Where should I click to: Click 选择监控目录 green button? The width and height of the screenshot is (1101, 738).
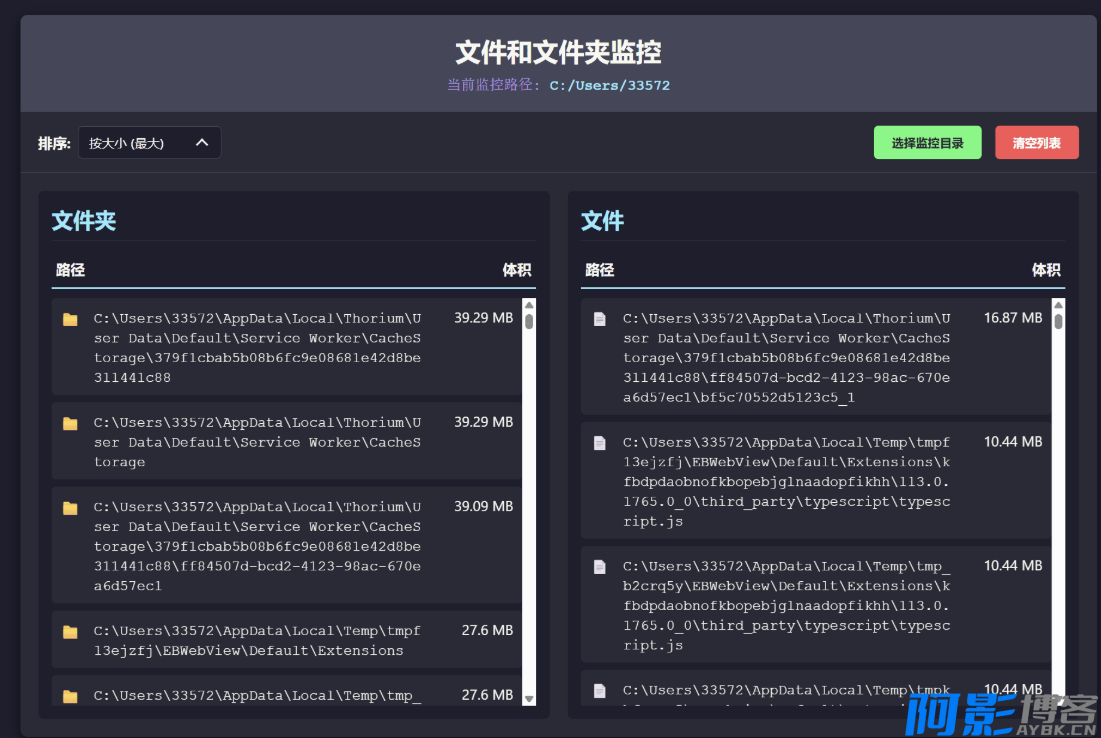(927, 143)
